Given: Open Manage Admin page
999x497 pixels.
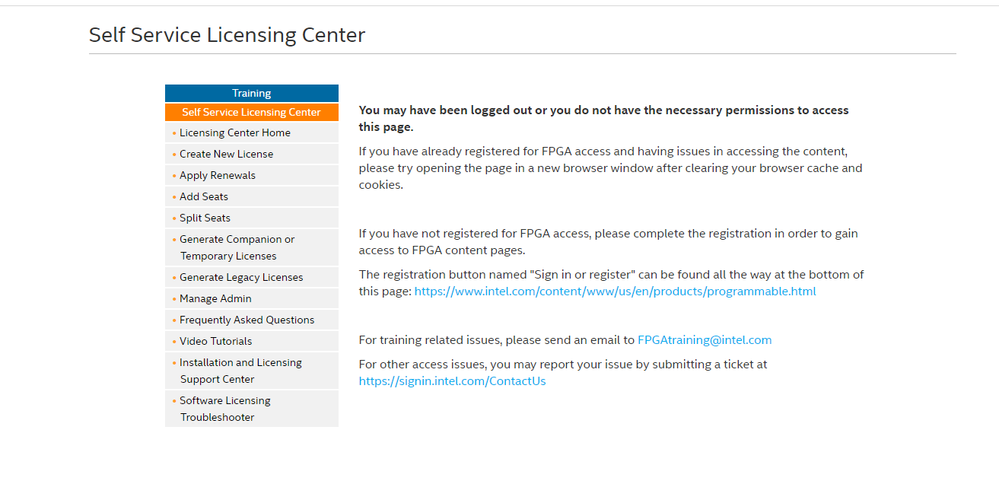Looking at the screenshot, I should click(215, 299).
